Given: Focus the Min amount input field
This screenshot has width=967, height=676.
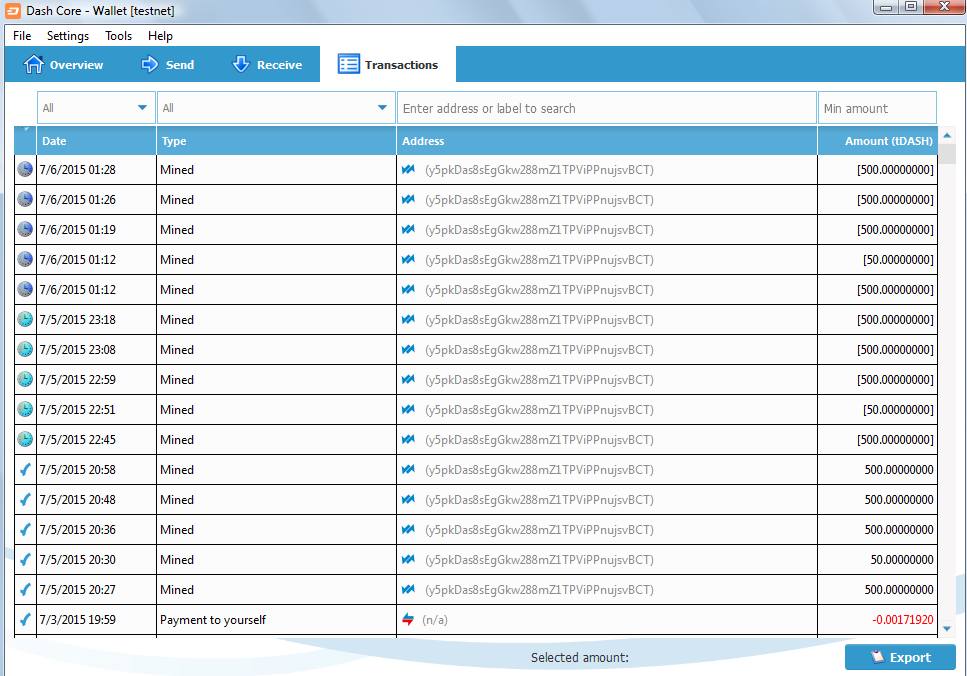Looking at the screenshot, I should coord(877,108).
